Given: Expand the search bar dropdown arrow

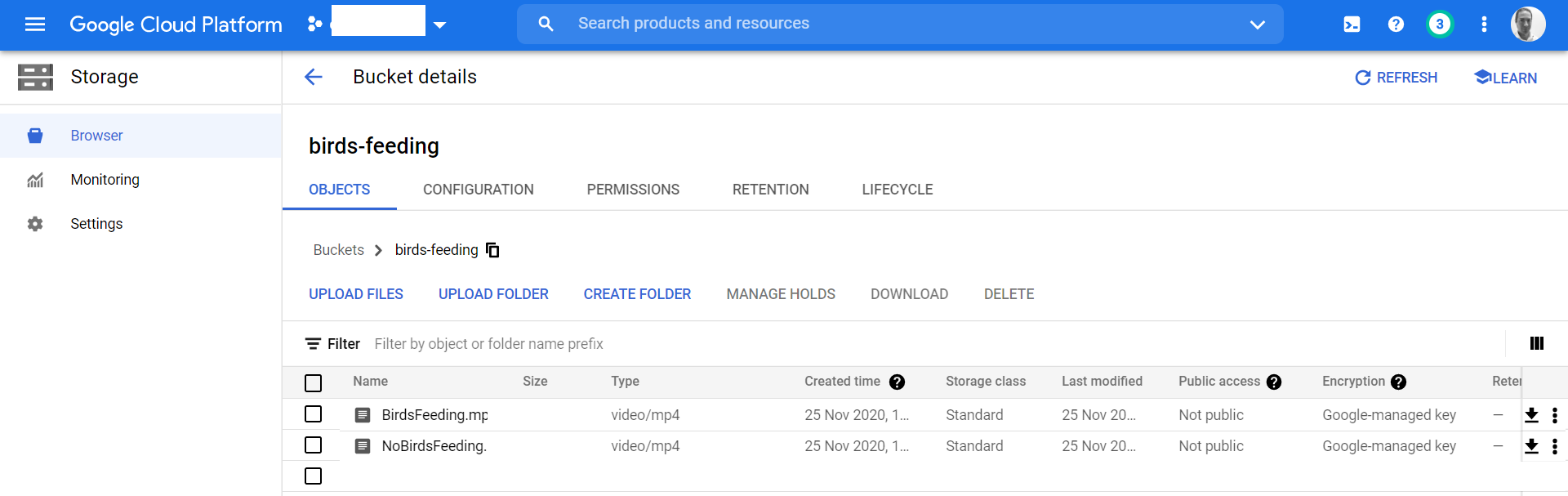Looking at the screenshot, I should tap(1257, 25).
